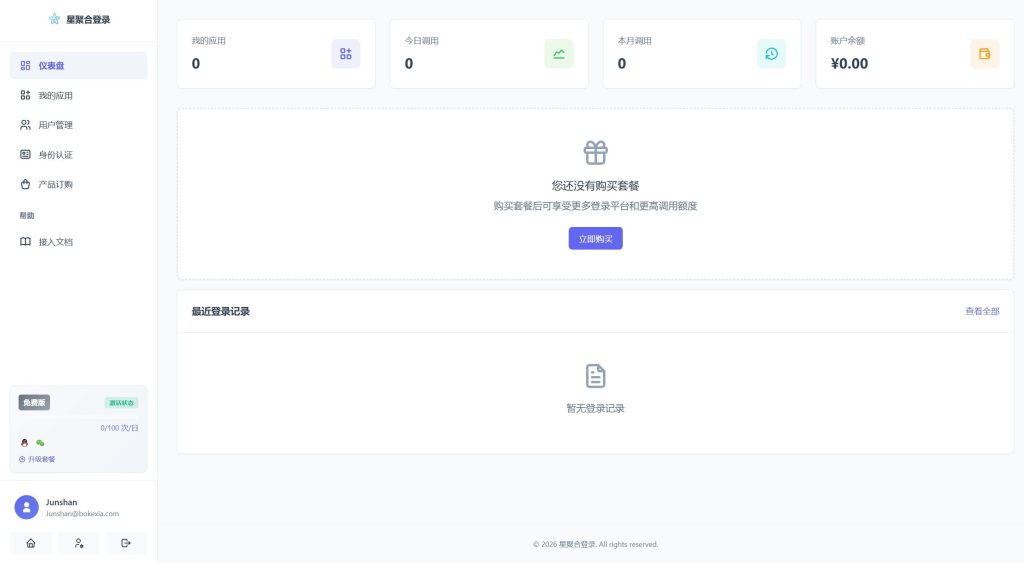Click the WeChat platform icon
1024x563 pixels.
coord(40,442)
